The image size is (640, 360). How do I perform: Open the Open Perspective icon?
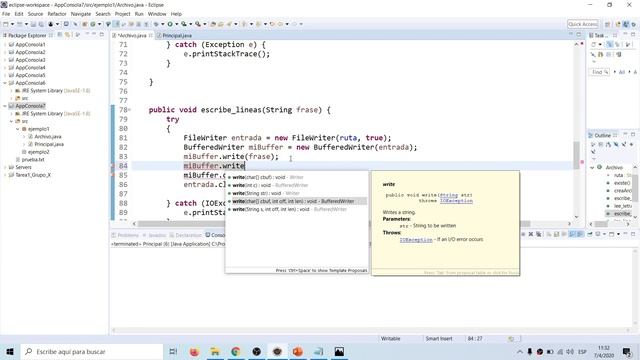607,24
